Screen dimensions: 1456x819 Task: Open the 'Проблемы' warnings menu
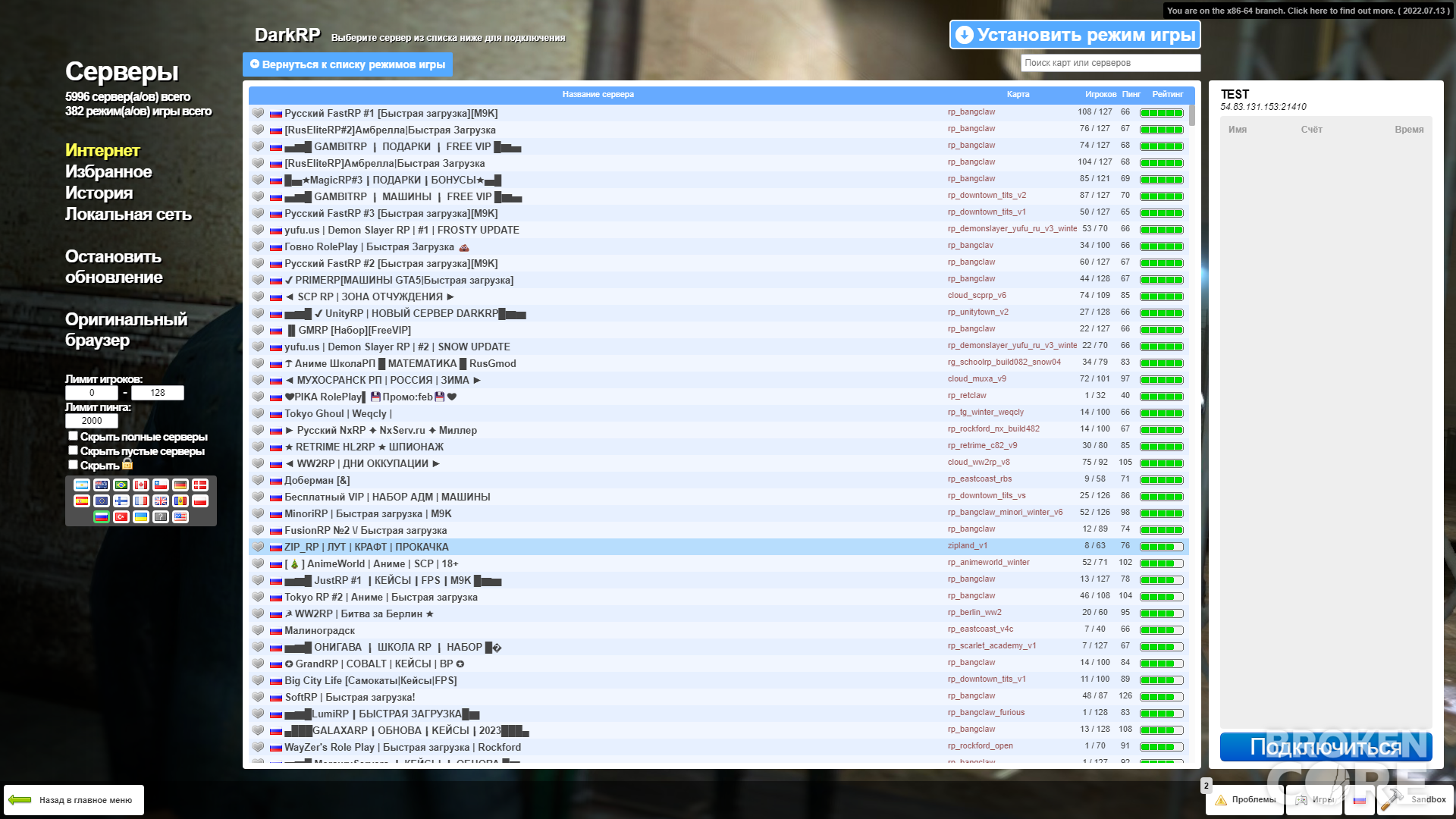1244,800
